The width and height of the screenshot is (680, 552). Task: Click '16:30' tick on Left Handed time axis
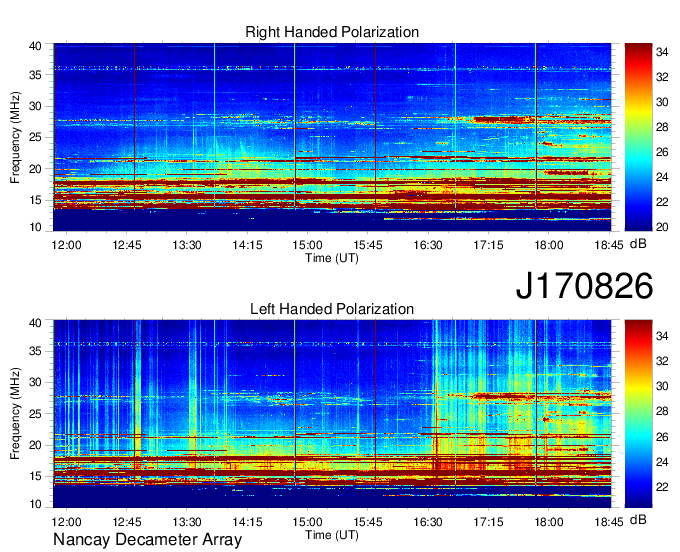(x=428, y=522)
